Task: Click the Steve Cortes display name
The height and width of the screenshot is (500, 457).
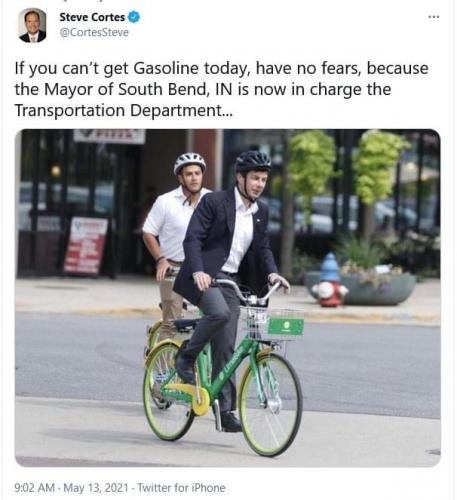Action: [x=92, y=17]
